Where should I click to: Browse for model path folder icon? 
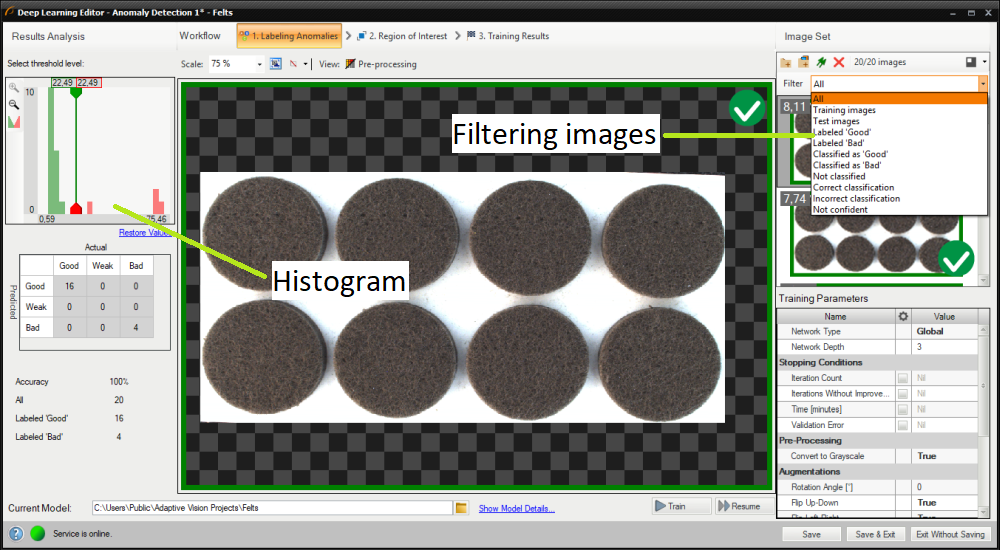461,508
